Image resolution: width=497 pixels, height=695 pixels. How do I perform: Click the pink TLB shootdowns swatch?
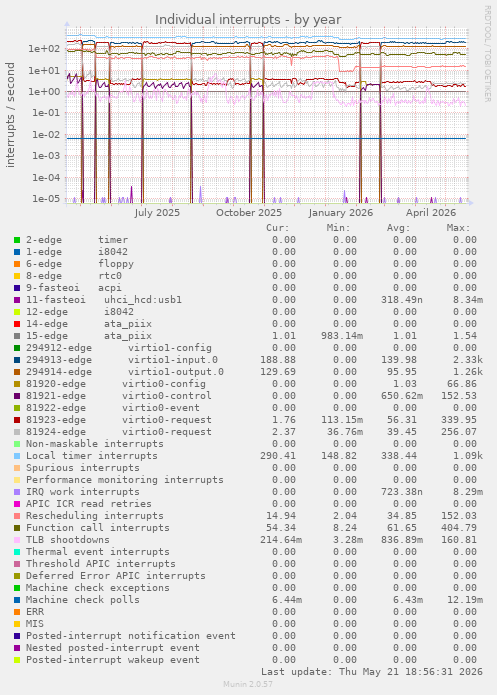(17, 540)
